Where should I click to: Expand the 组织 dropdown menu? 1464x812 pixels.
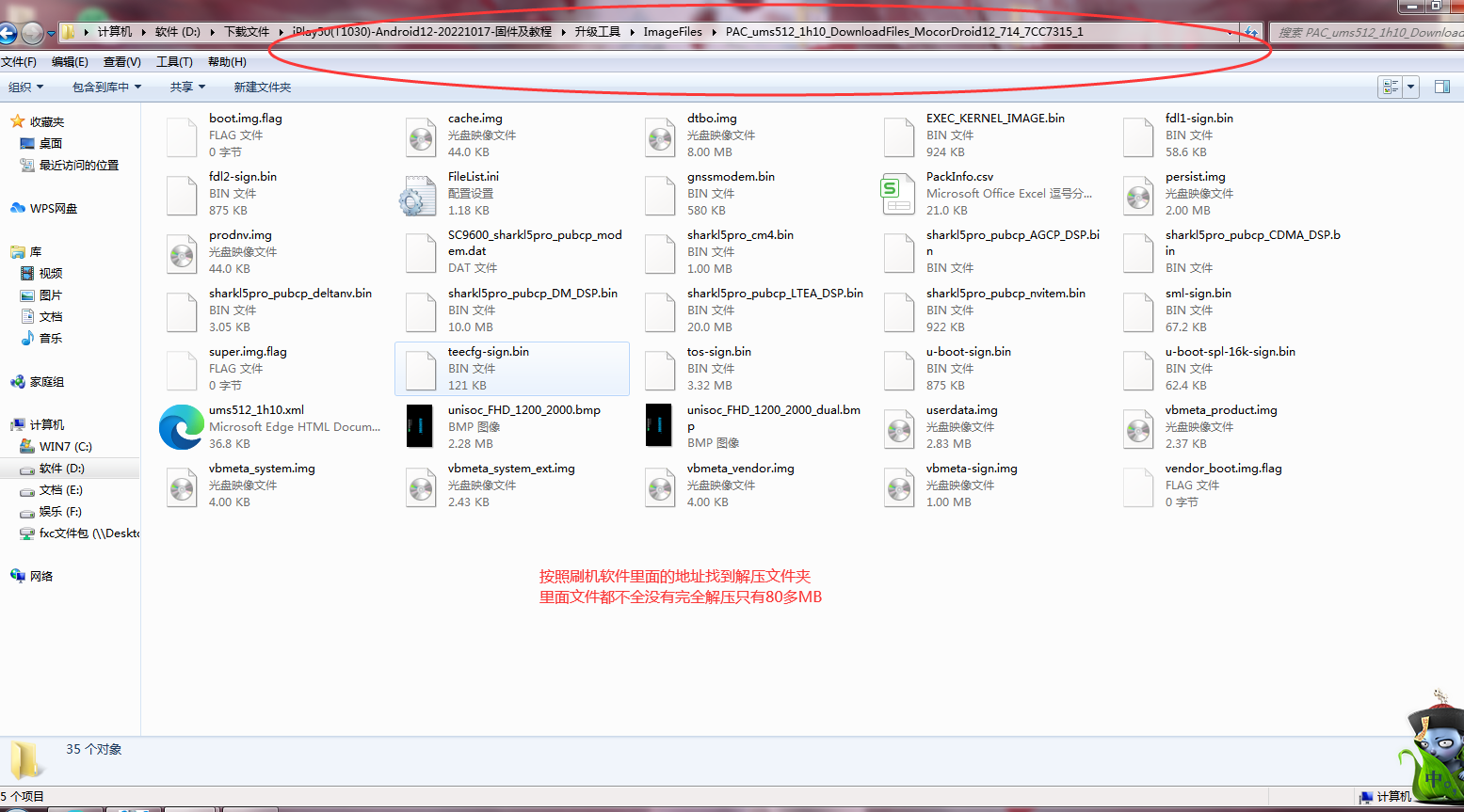pos(25,87)
